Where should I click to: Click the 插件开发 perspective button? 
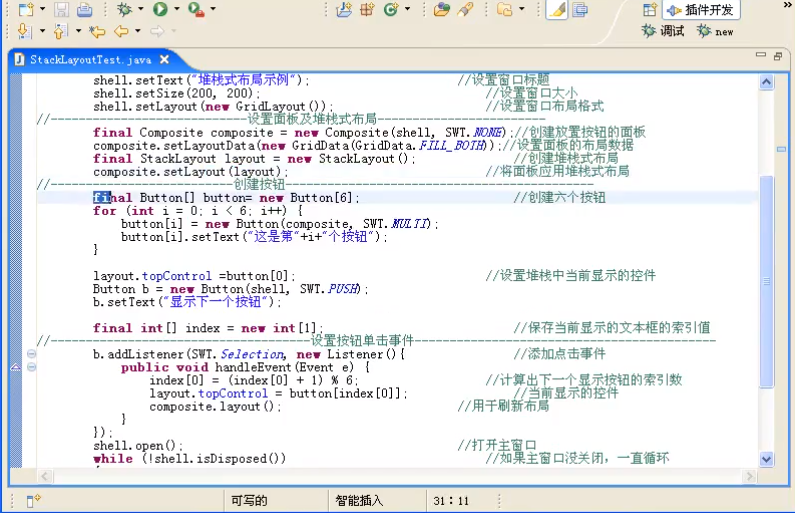tap(701, 9)
